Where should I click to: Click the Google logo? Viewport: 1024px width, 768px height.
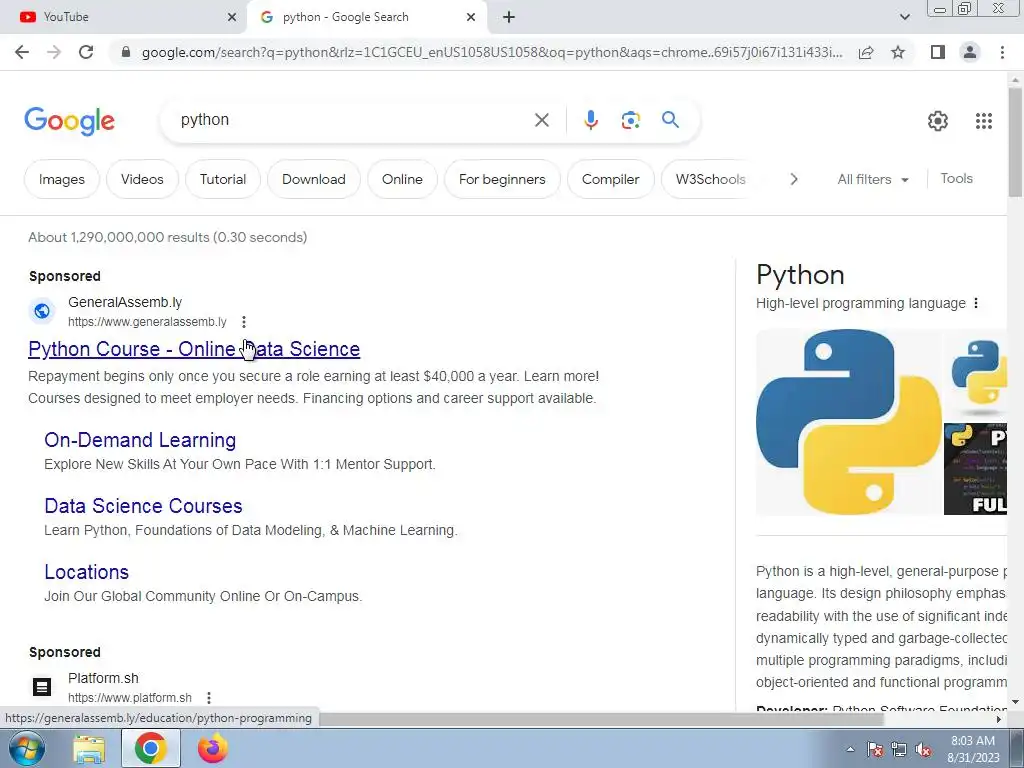click(69, 121)
